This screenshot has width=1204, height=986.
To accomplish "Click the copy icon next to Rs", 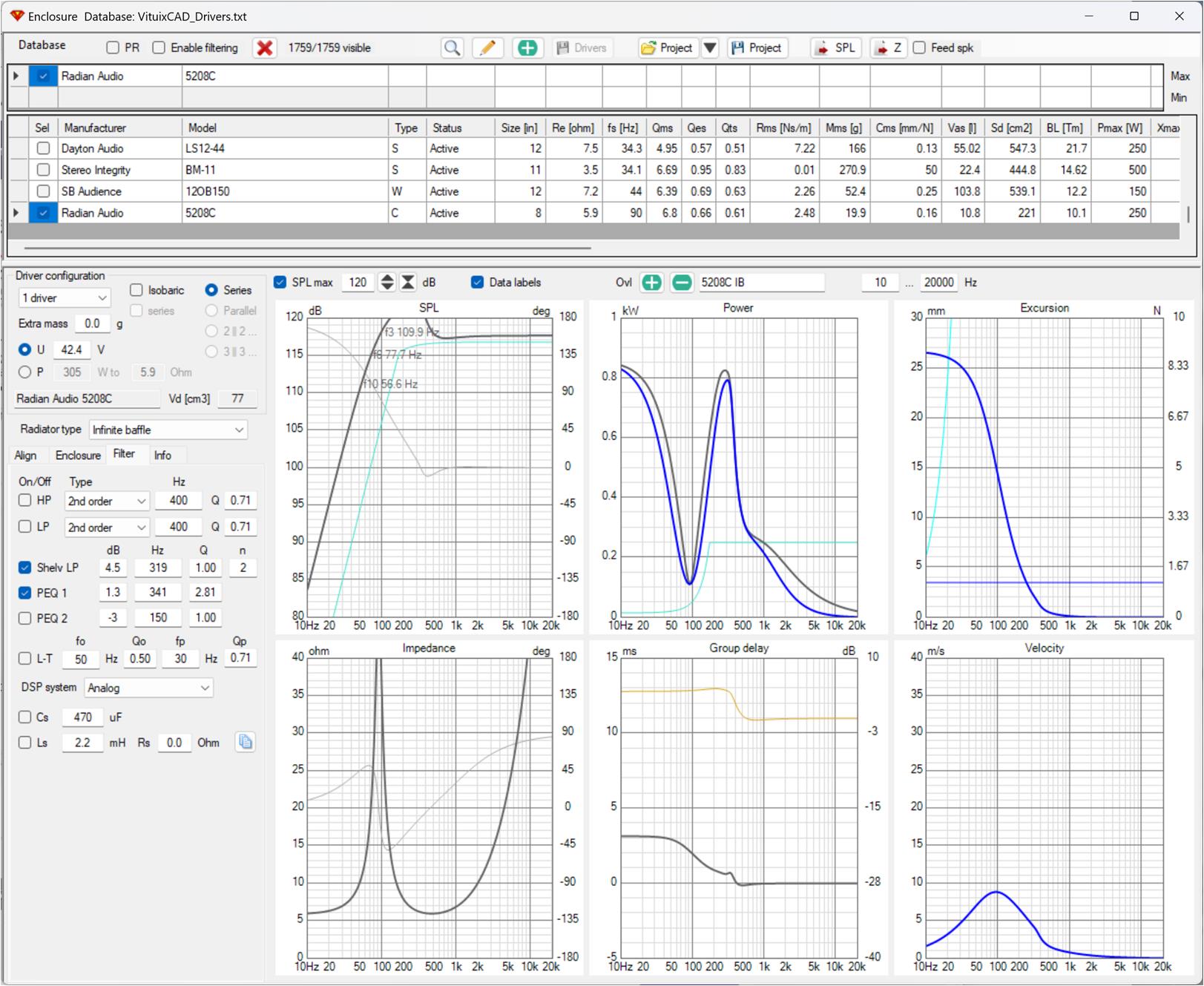I will [246, 742].
